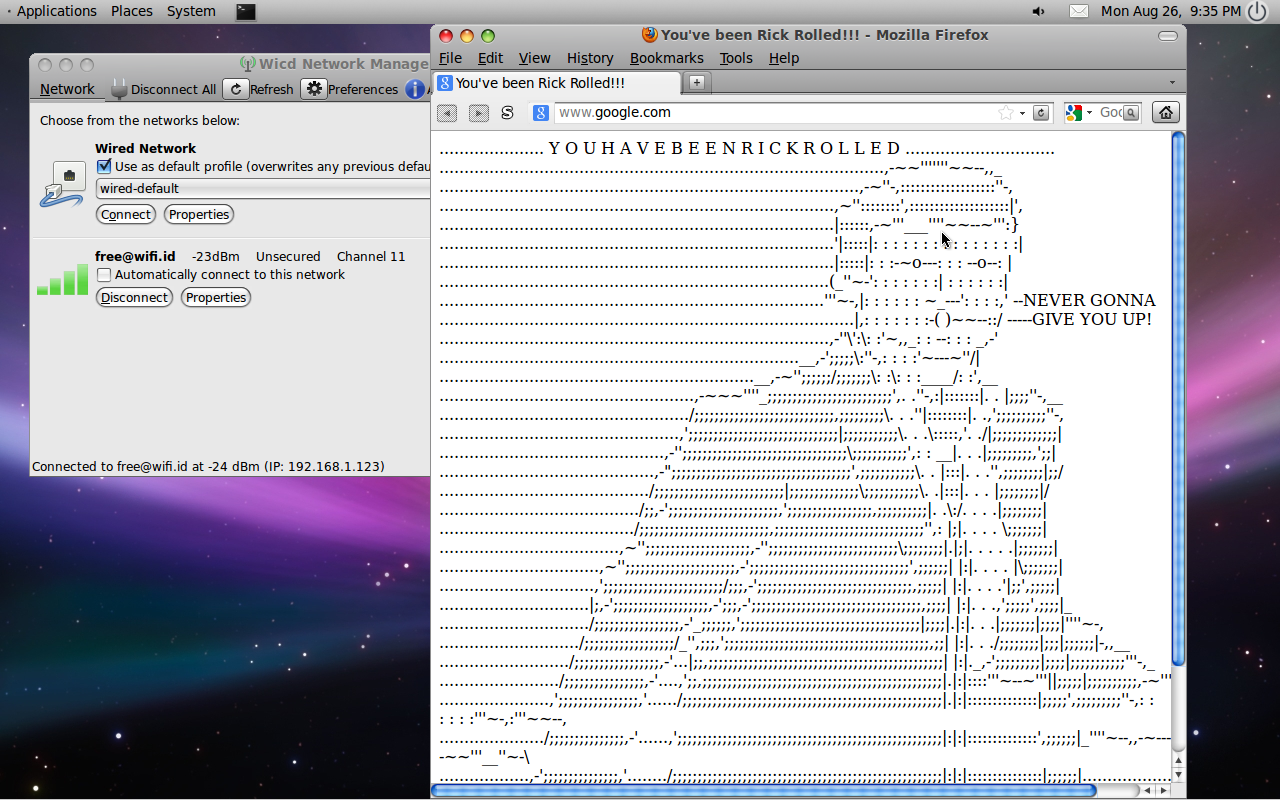The width and height of the screenshot is (1280, 800).
Task: Click Disconnect for free@wifi.id
Action: click(134, 297)
